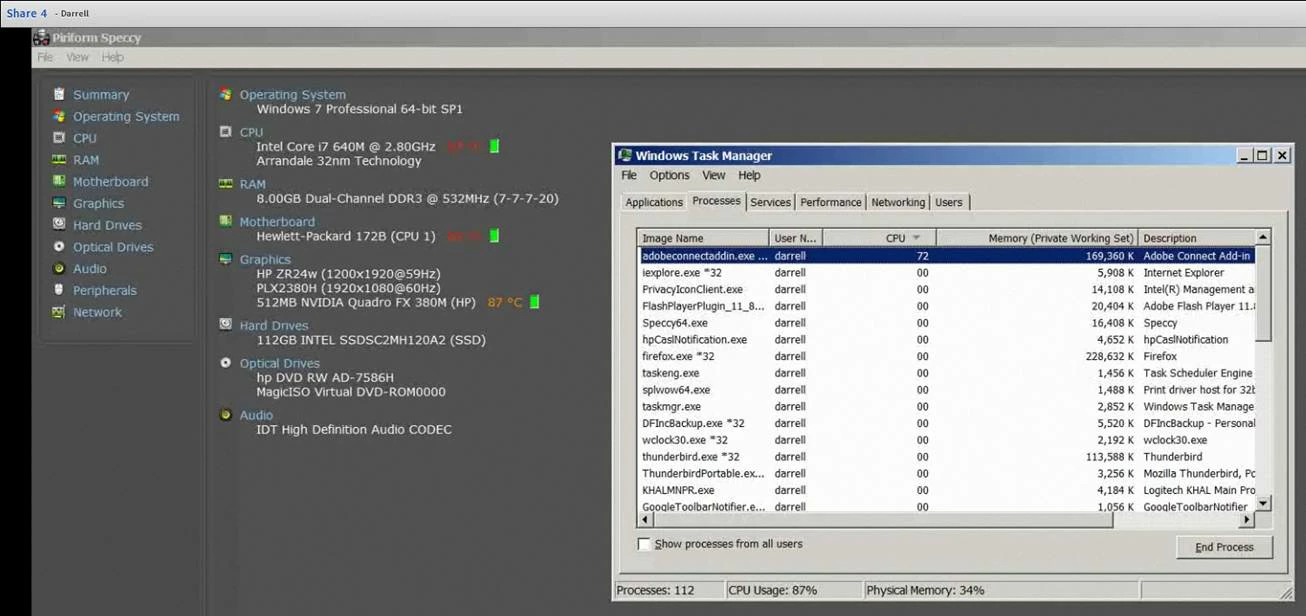Open the Operating System summary heading link
This screenshot has width=1306, height=616.
point(292,95)
